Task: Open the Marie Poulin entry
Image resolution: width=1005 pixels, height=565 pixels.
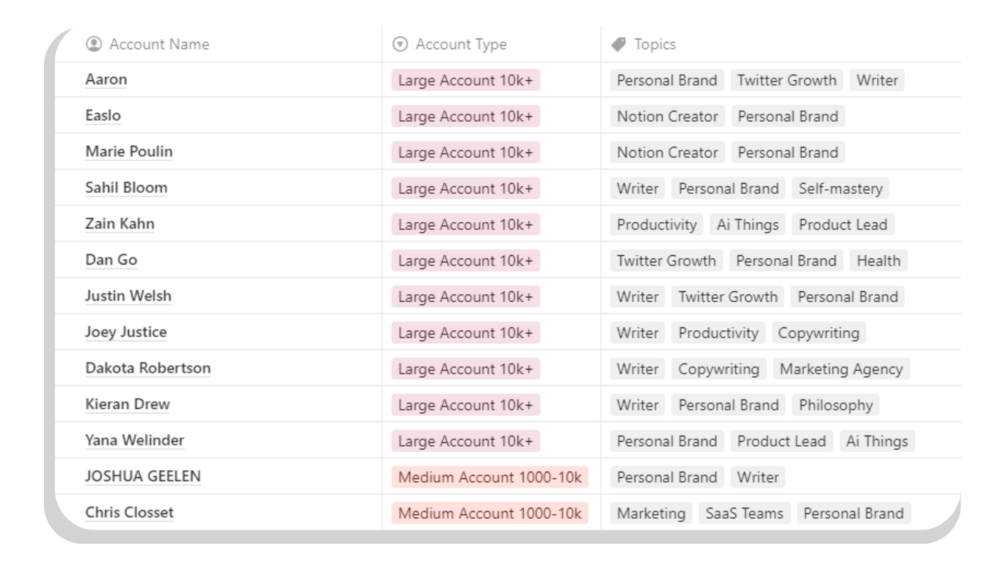Action: pos(129,152)
